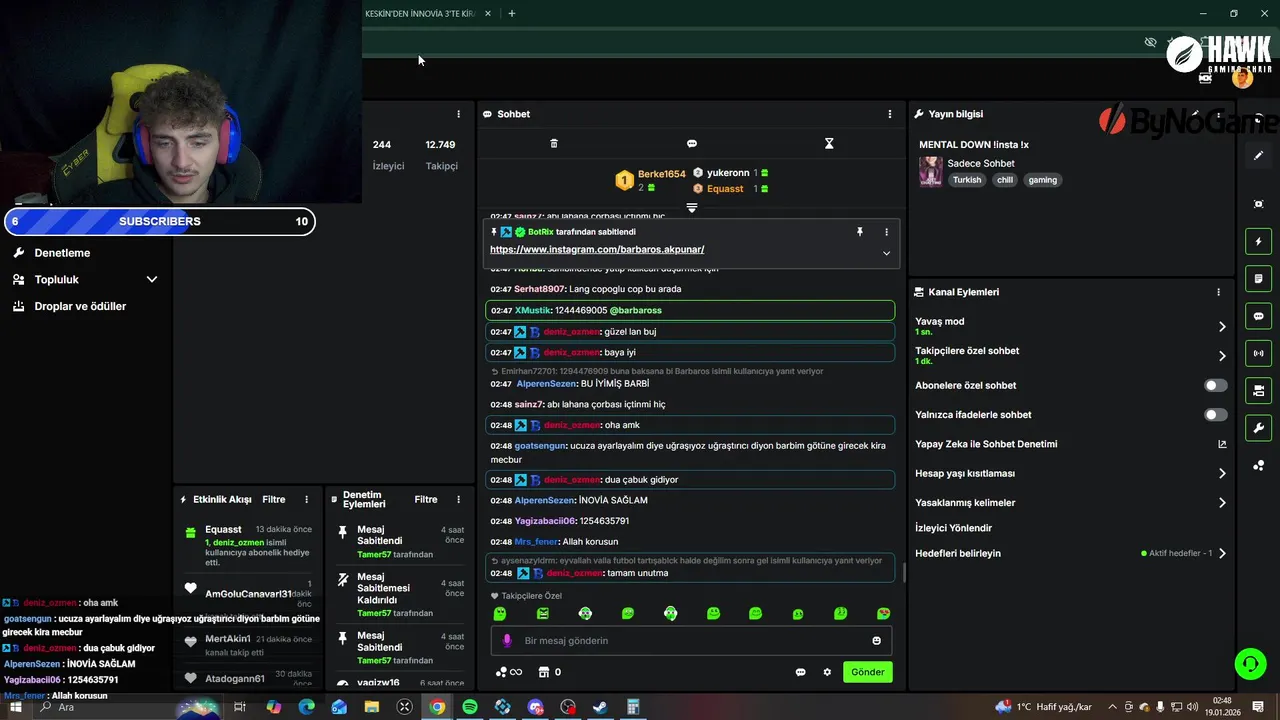The width and height of the screenshot is (1280, 720).
Task: Open the Sohbet panel three-dot menu
Action: pos(890,114)
